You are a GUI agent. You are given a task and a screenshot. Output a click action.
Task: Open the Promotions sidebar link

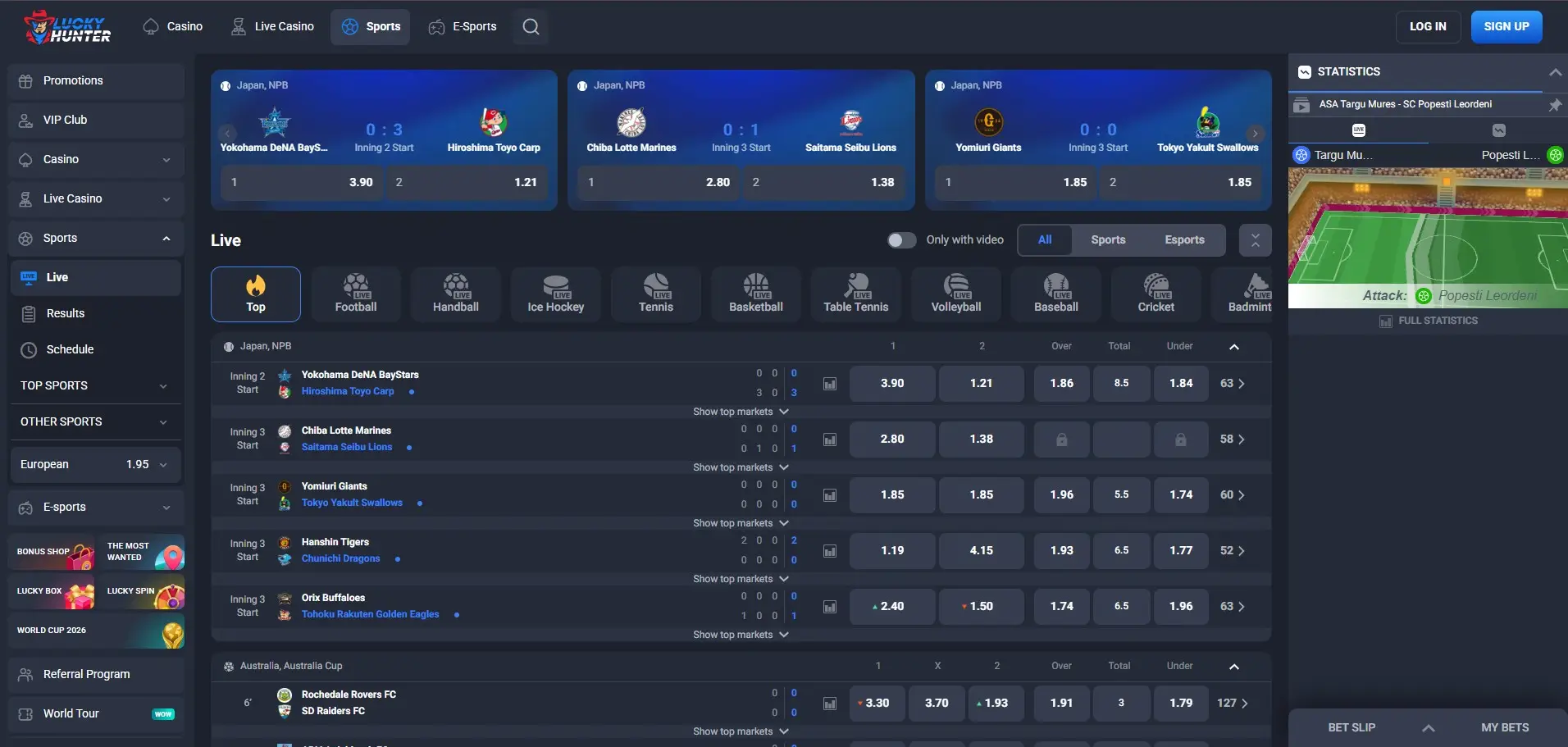click(x=96, y=81)
